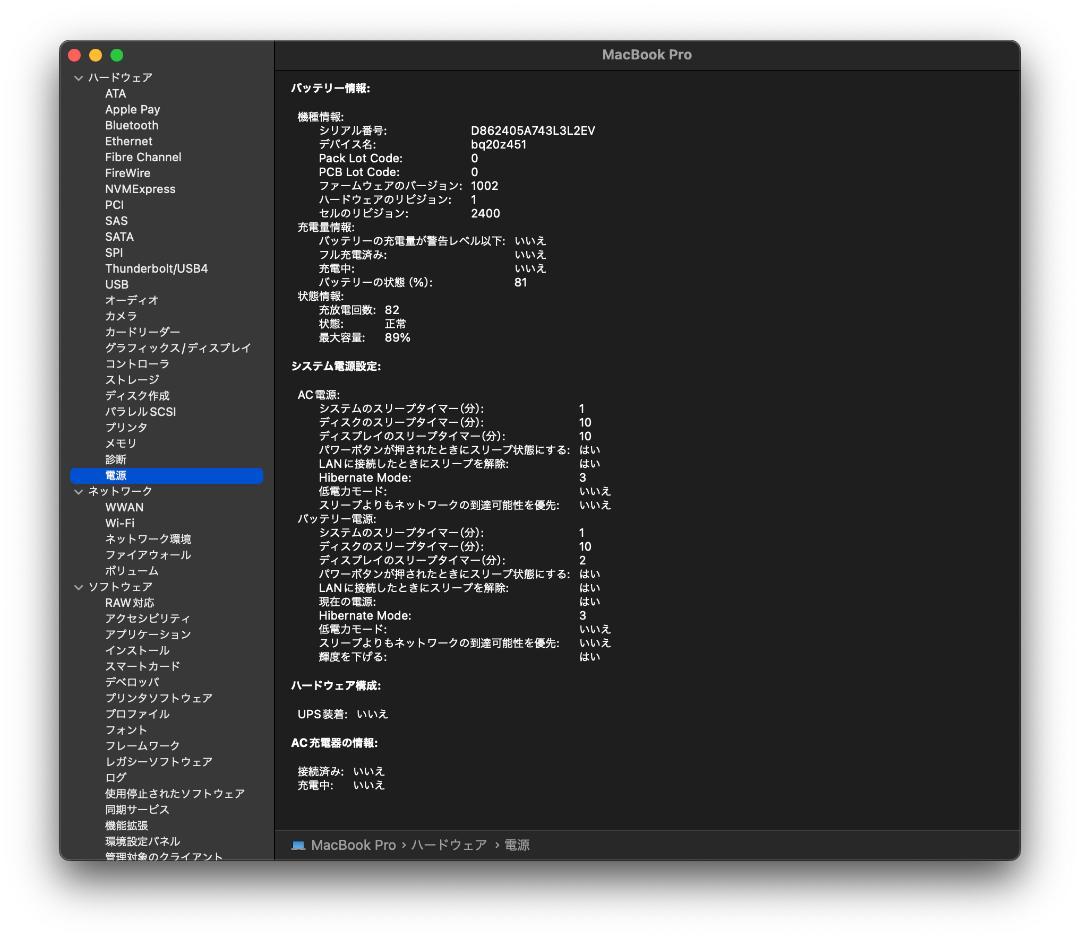Click 電源 in the bottom path bar
This screenshot has height=939, width=1080.
[x=517, y=845]
